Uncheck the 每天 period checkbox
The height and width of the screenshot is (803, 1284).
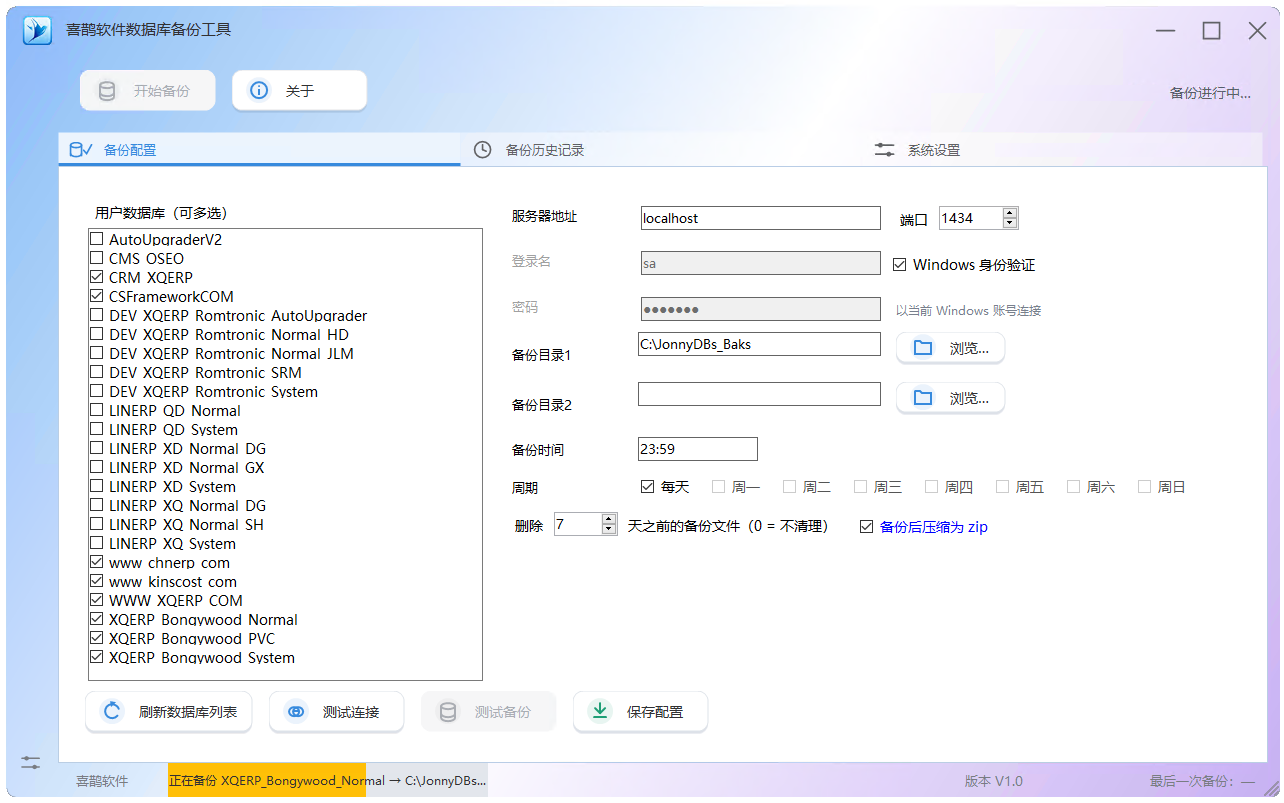(x=648, y=487)
